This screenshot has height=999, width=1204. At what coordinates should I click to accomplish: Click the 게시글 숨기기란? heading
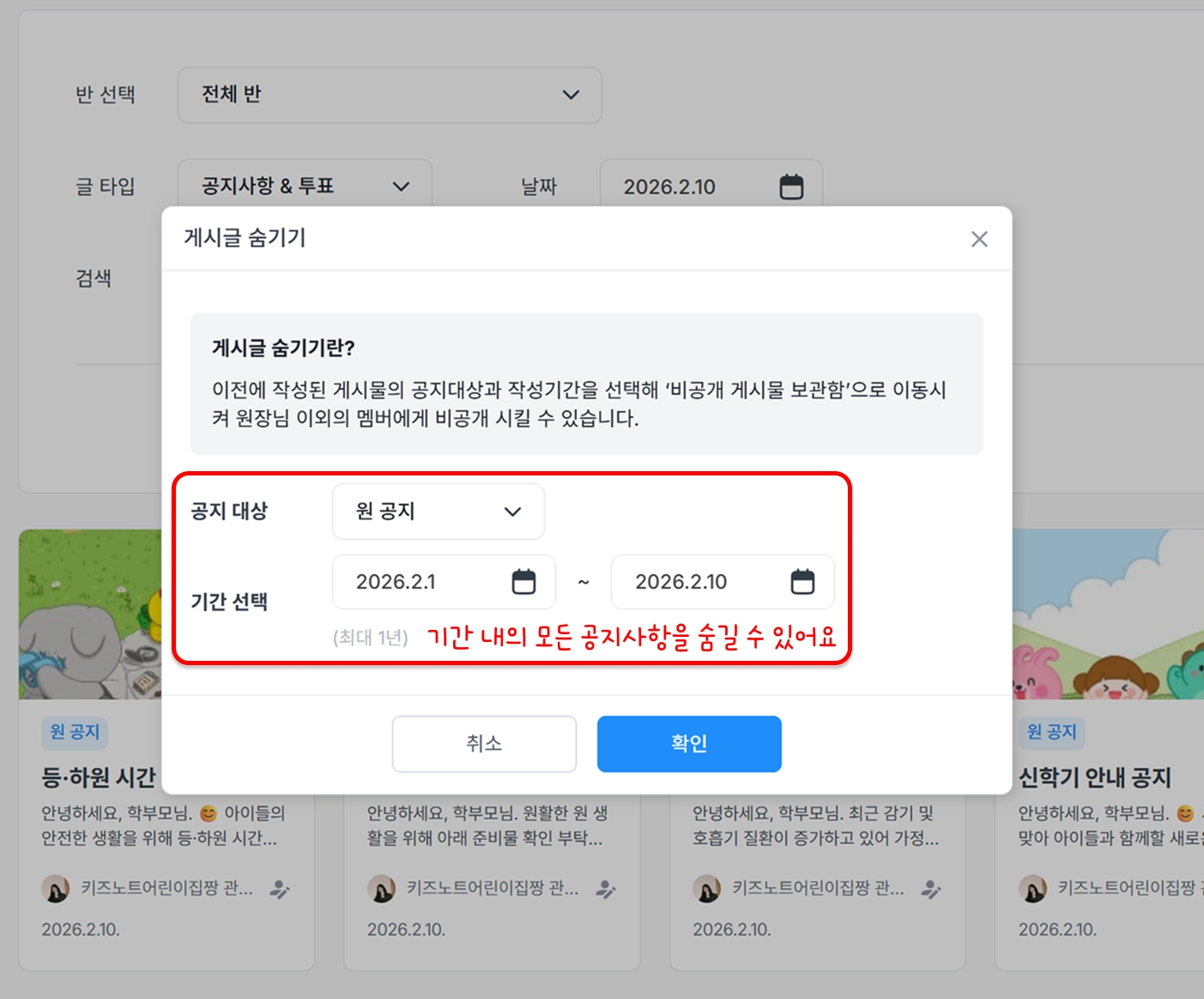tap(283, 348)
